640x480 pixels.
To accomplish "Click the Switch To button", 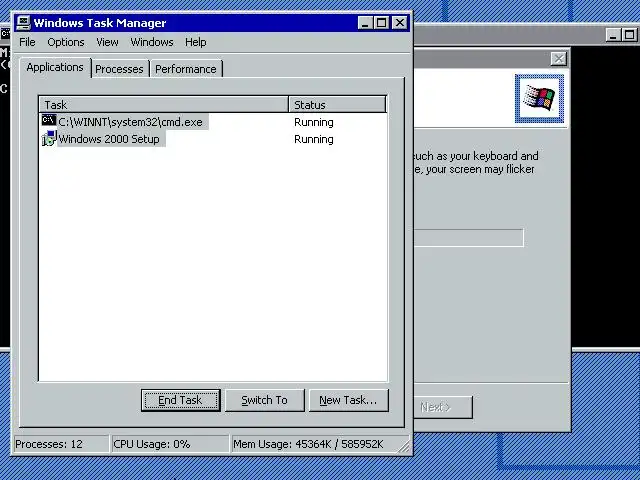I will [264, 400].
